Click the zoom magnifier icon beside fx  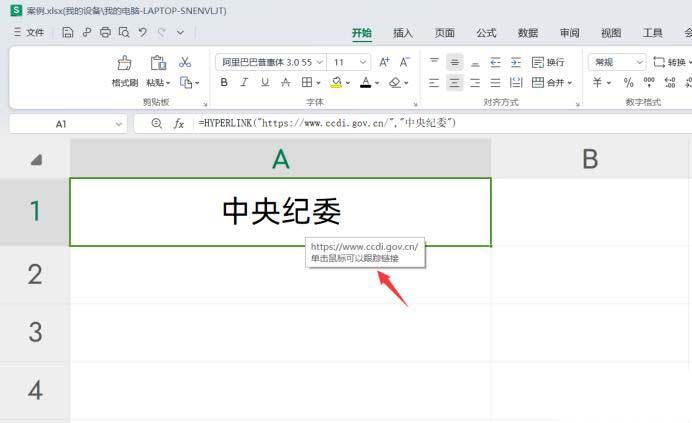pos(156,124)
